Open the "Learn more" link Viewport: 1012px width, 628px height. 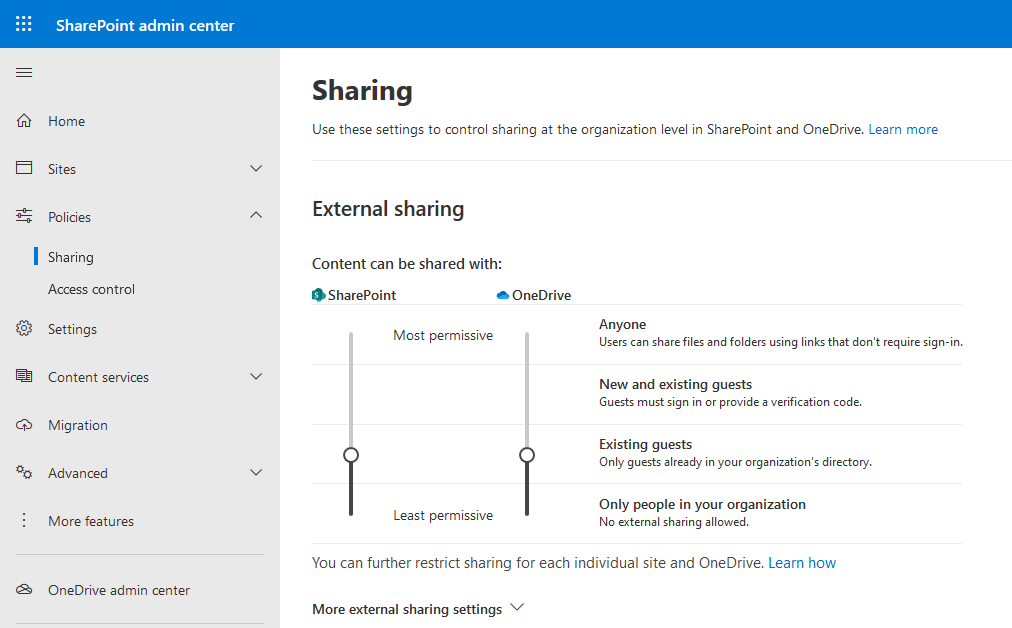pos(902,128)
